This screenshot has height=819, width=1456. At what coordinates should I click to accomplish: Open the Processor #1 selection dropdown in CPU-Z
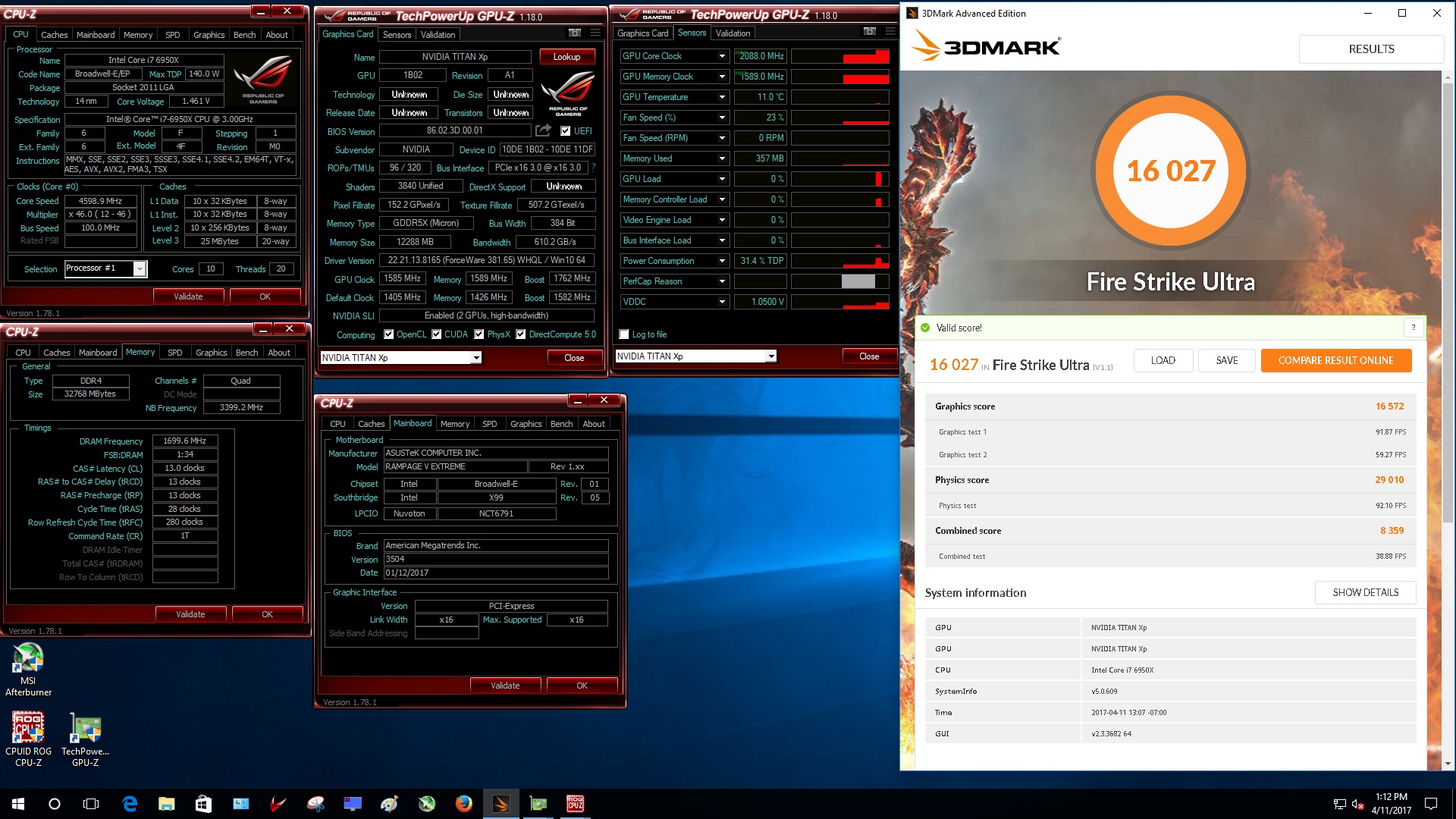point(139,269)
